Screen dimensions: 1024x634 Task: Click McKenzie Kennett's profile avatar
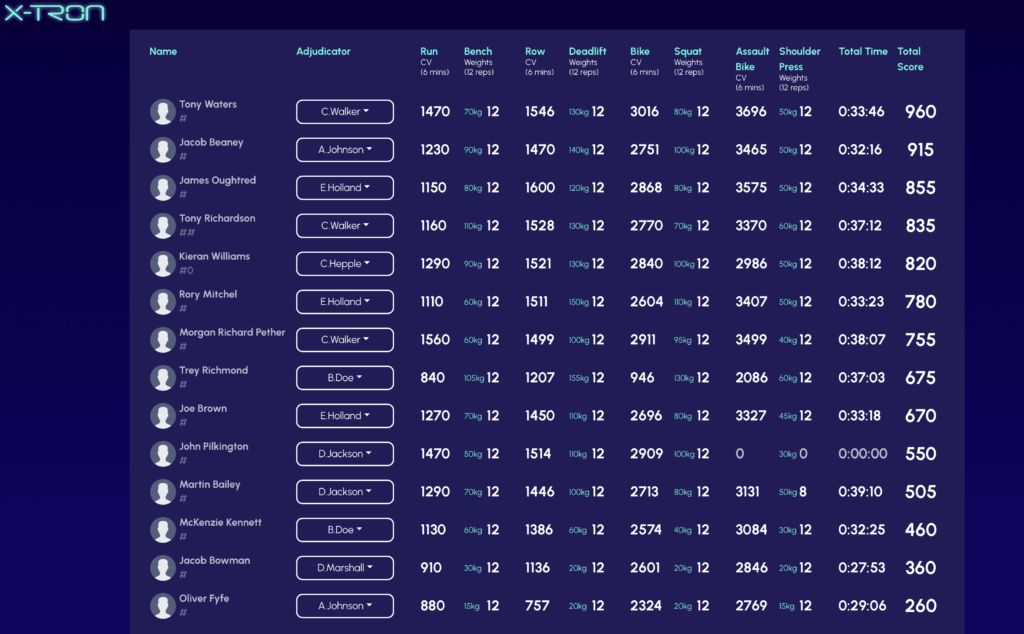pos(163,530)
